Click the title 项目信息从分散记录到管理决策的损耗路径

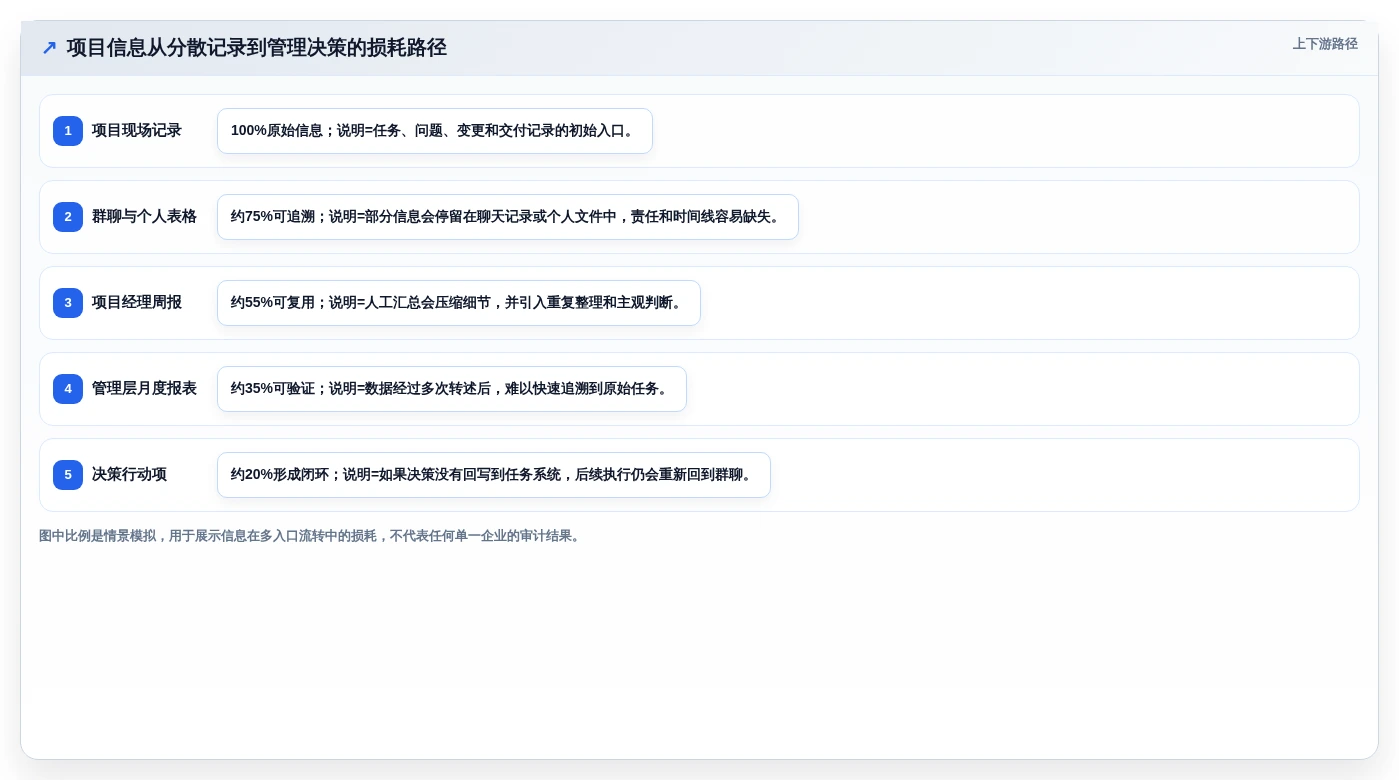256,48
